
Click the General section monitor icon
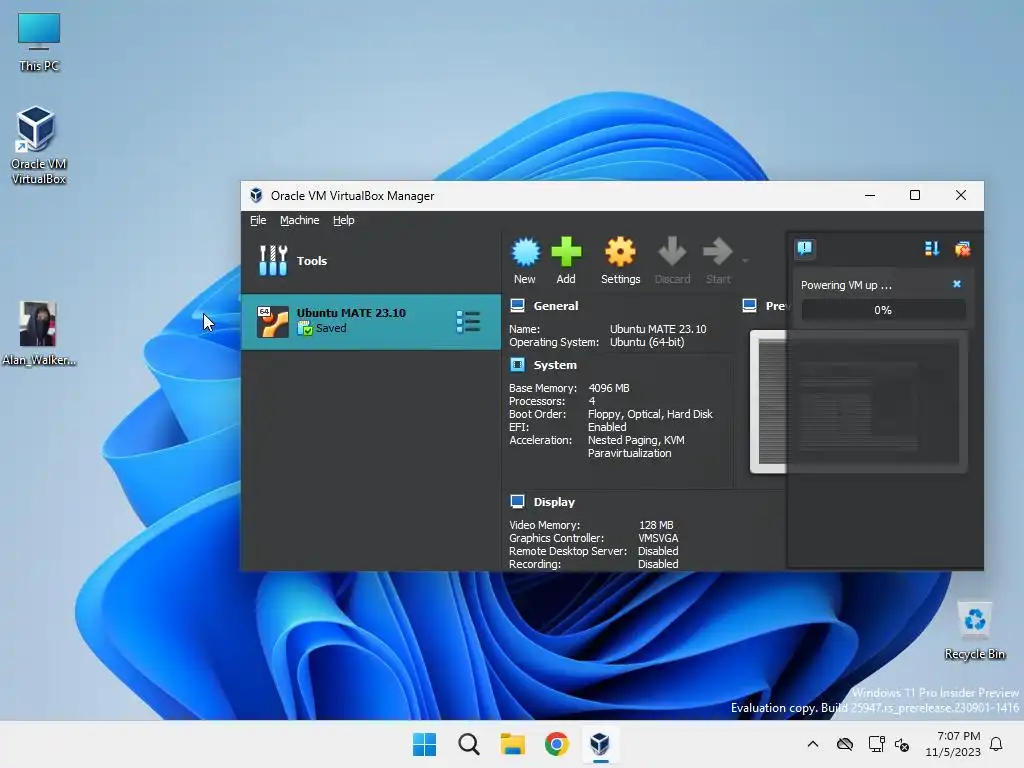517,306
